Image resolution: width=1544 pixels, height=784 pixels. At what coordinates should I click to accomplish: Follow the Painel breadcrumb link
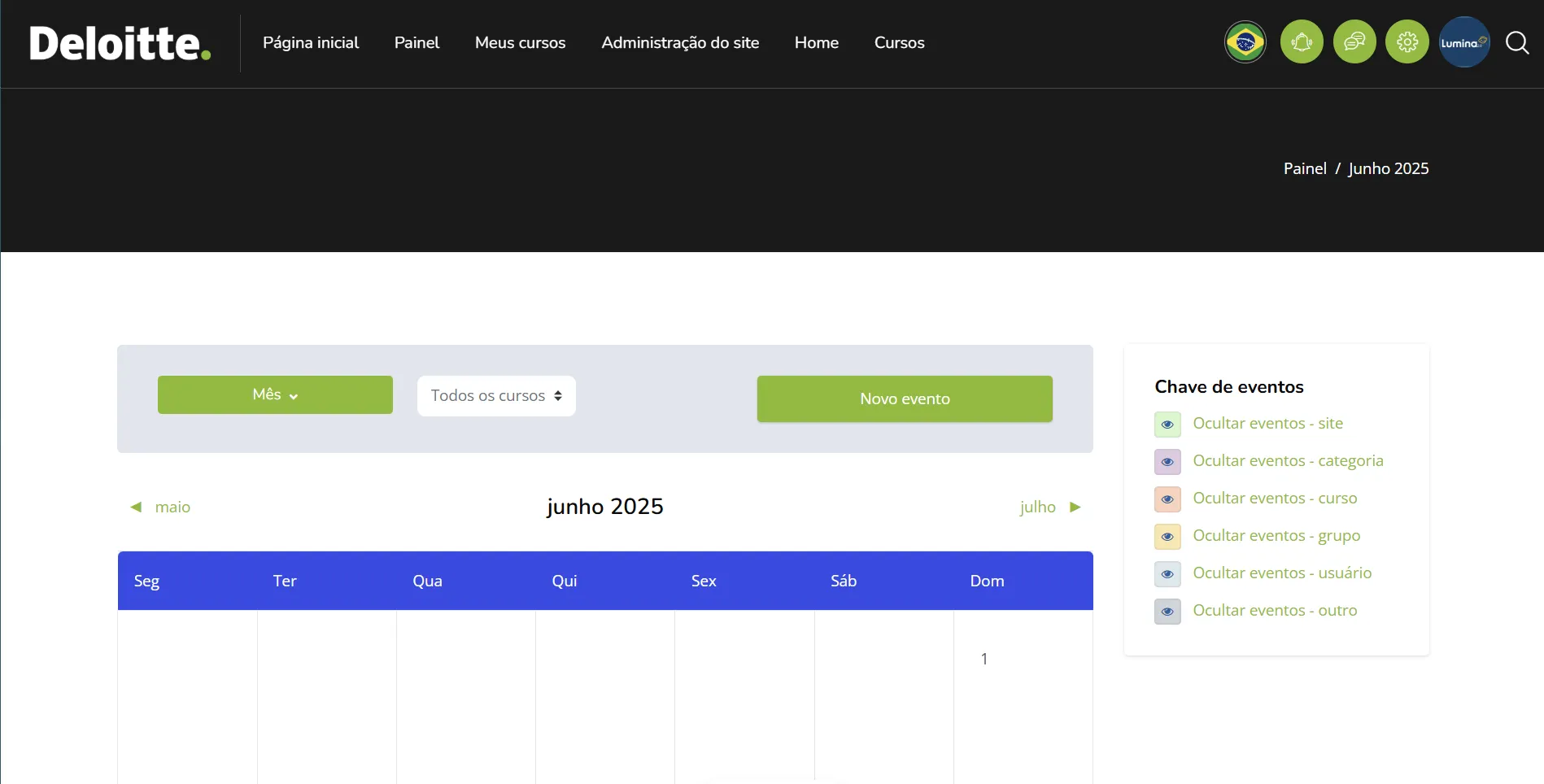click(x=1304, y=168)
